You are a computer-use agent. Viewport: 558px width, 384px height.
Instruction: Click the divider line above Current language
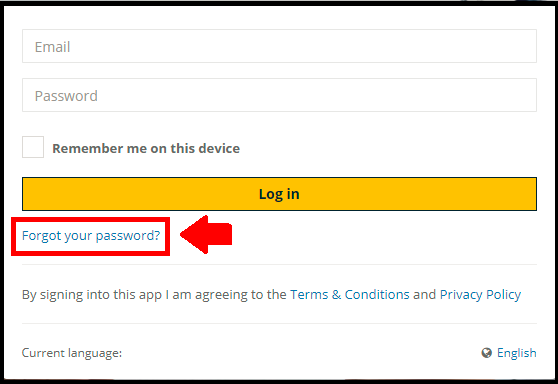tap(279, 323)
